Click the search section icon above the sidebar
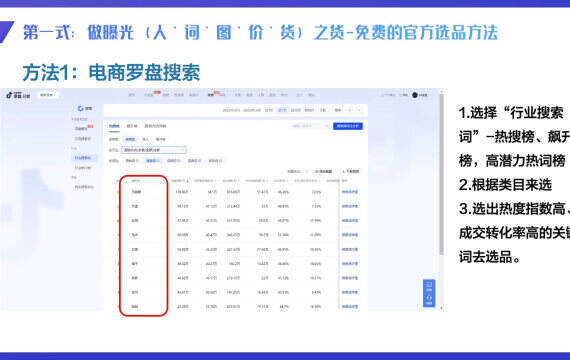 tap(80, 108)
